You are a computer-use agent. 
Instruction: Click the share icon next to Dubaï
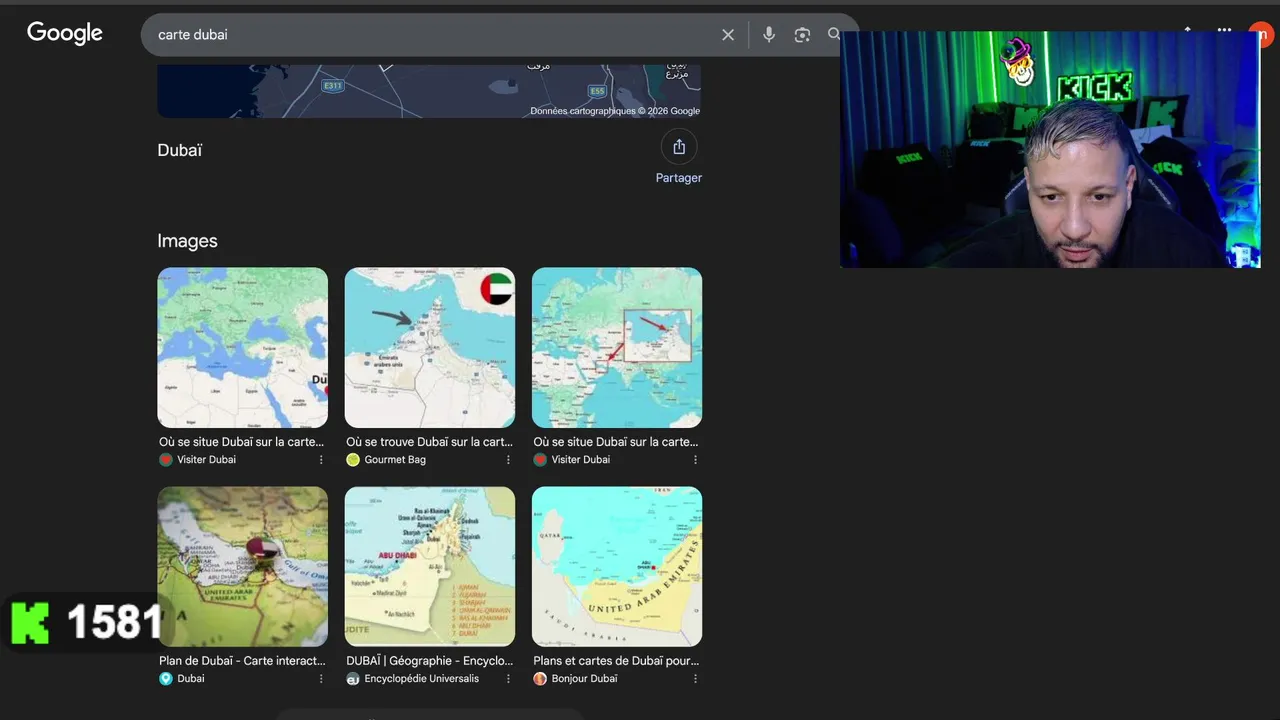click(x=679, y=147)
